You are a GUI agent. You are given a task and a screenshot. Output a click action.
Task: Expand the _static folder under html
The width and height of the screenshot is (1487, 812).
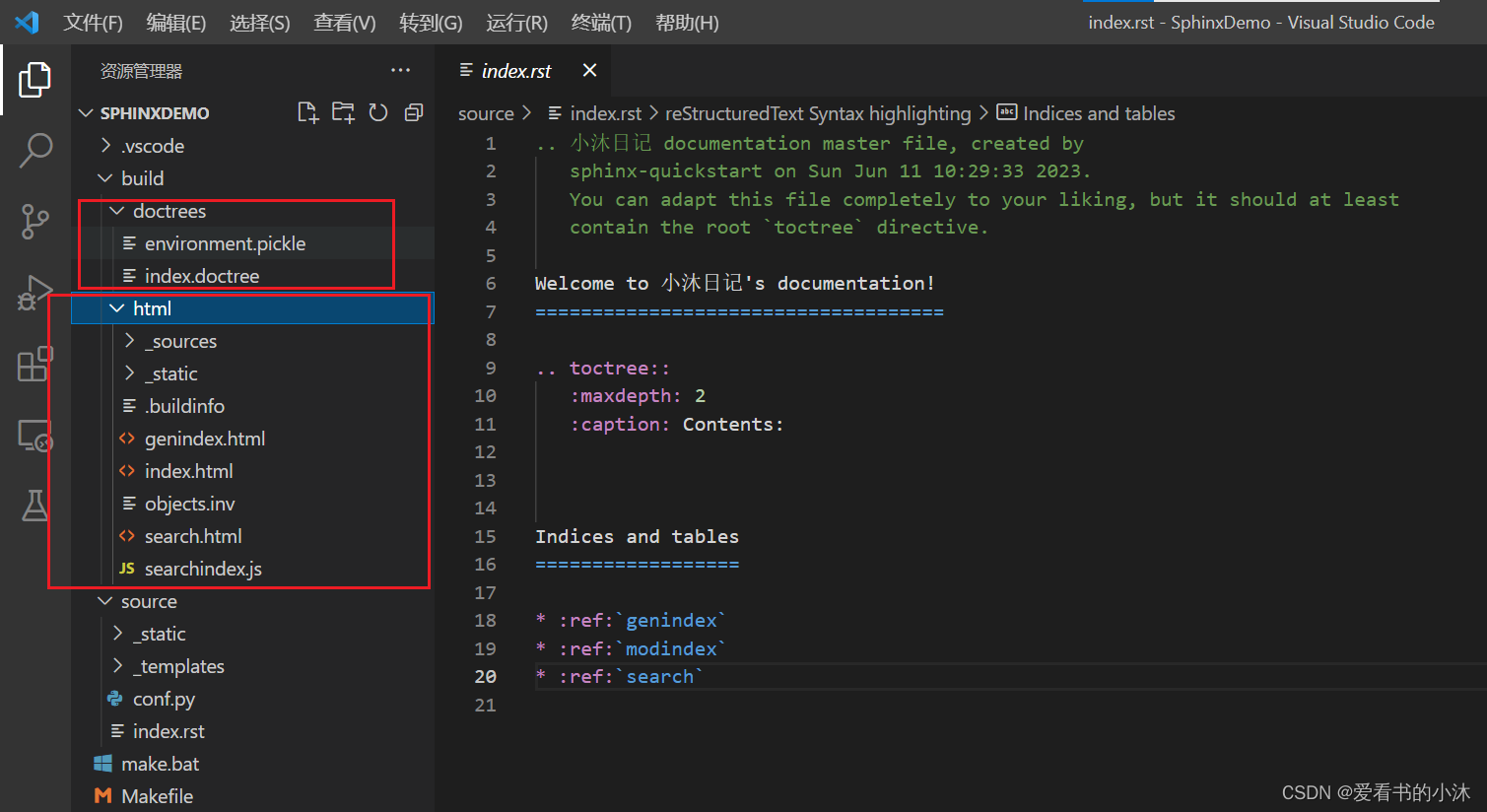(x=129, y=373)
